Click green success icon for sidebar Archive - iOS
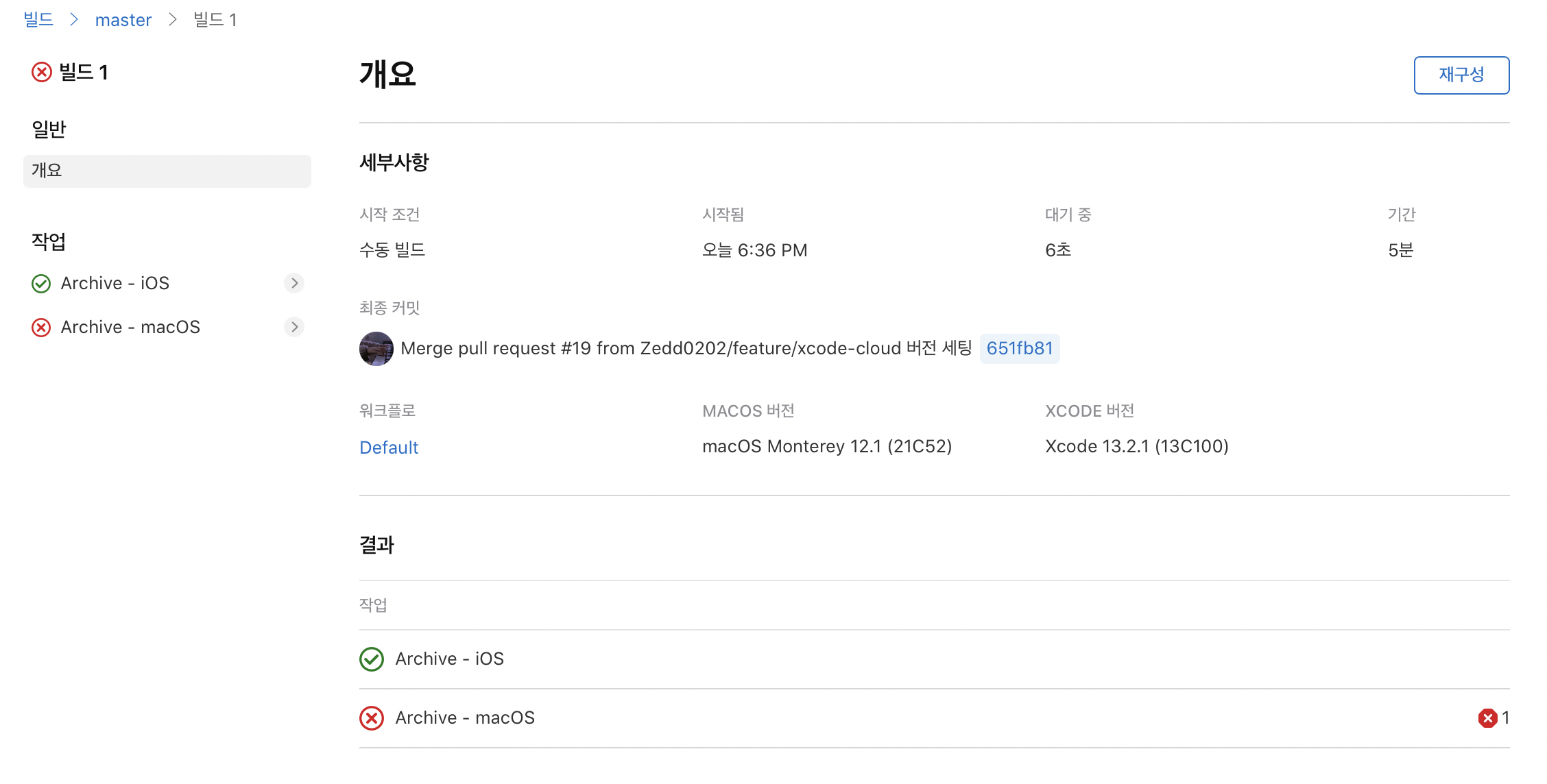 (41, 284)
